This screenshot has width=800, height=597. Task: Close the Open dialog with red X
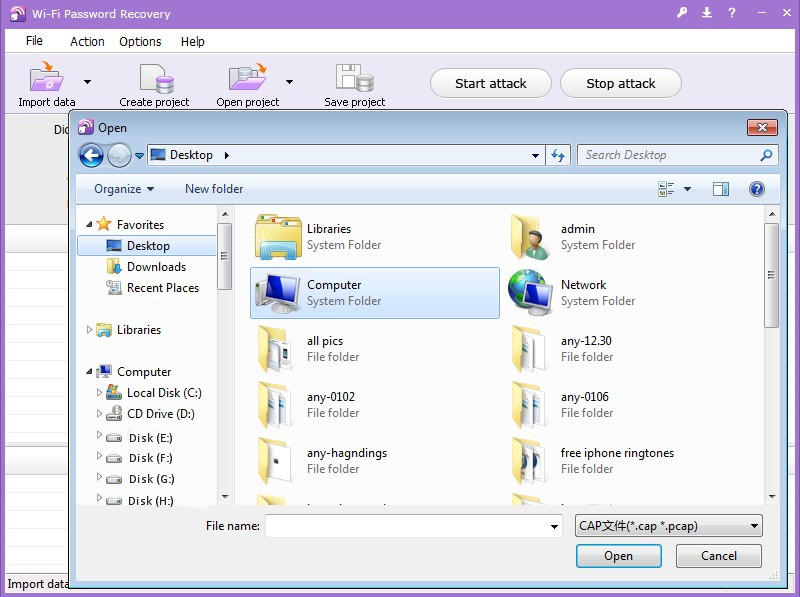[762, 128]
